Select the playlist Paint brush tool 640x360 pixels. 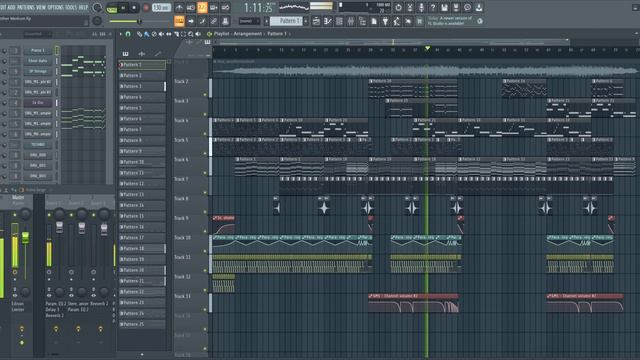coord(147,34)
